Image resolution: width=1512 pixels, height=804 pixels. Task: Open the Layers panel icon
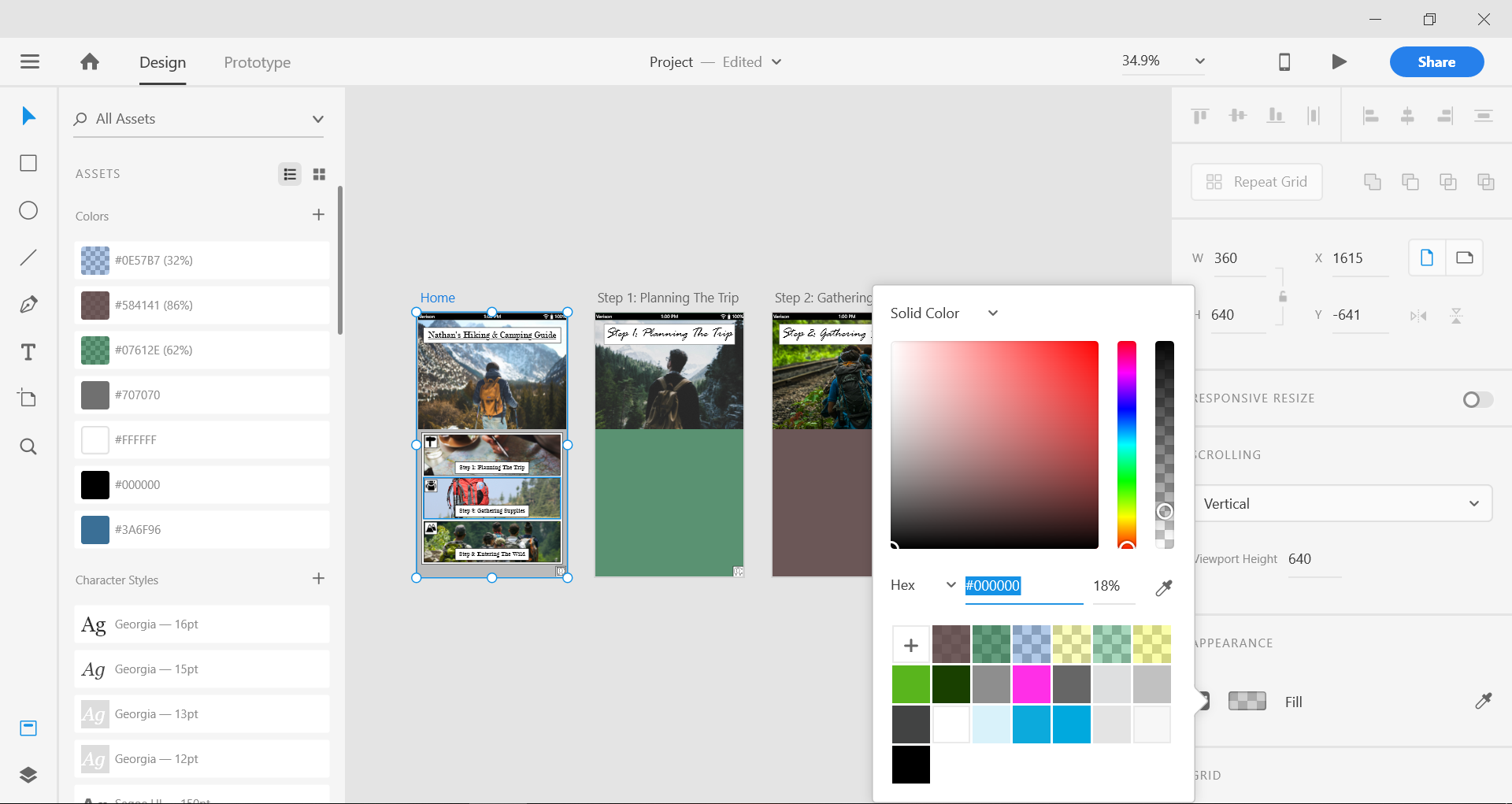click(28, 775)
